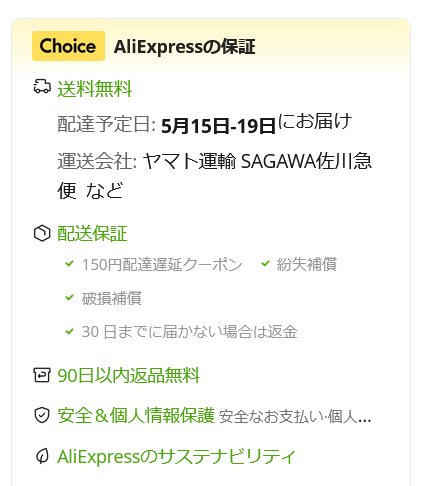430x486 pixels.
Task: Click the checkmark next to 紛失補償
Action: click(265, 264)
